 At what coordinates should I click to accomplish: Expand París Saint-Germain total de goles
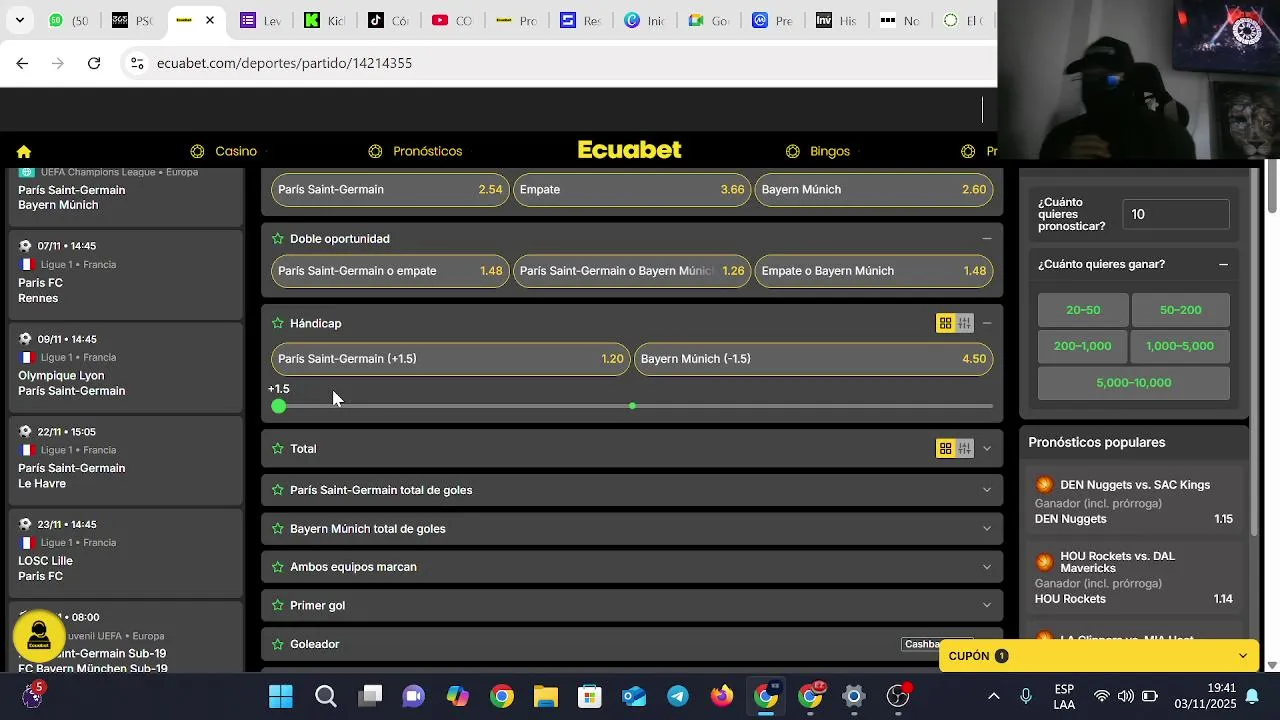(987, 490)
